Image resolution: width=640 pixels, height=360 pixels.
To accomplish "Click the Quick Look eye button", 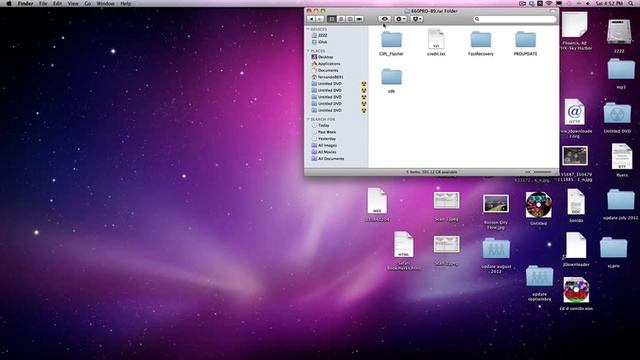I will tap(384, 19).
